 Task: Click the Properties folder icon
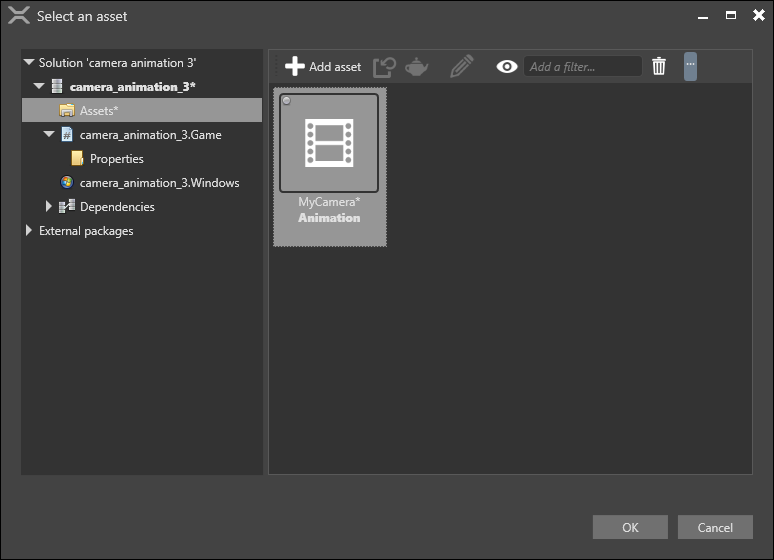coord(77,159)
